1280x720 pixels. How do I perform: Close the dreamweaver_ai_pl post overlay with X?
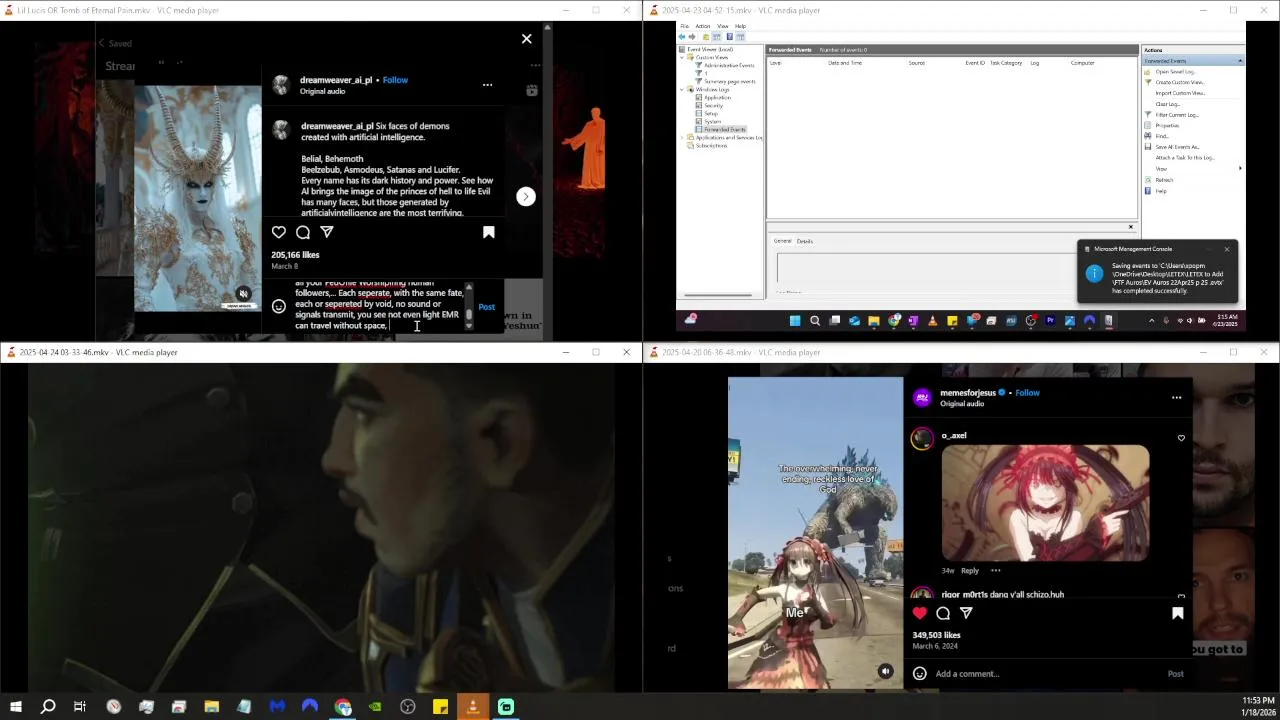[x=527, y=39]
